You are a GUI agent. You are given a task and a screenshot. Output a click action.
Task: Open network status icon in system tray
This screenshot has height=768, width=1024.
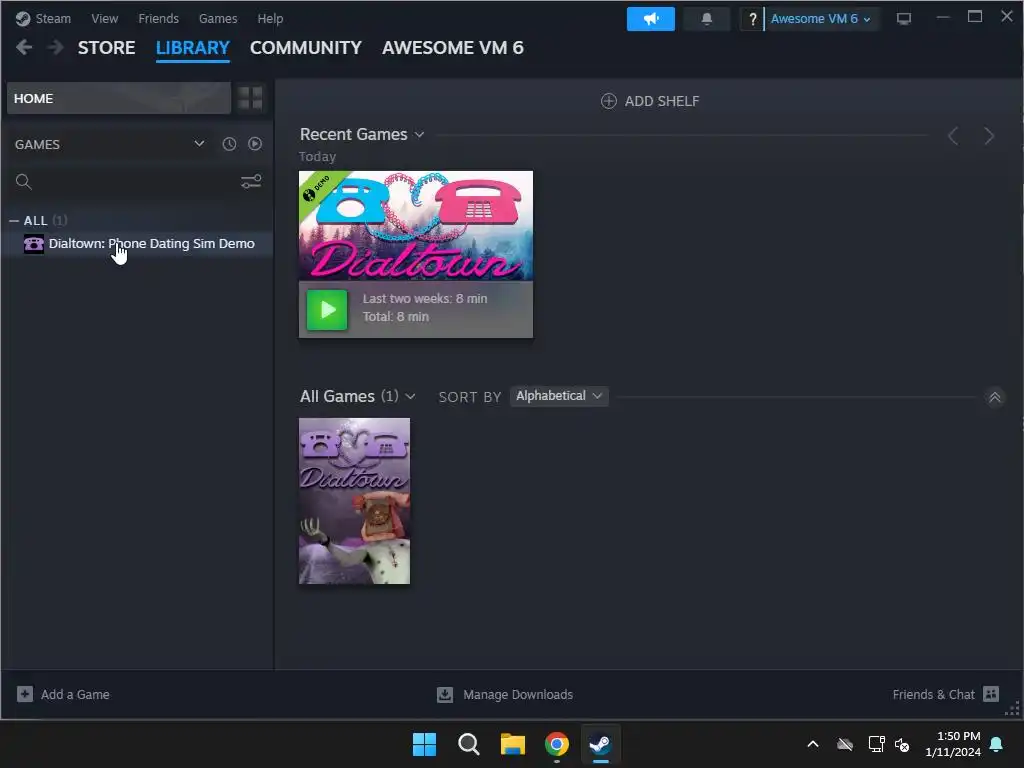pos(876,744)
